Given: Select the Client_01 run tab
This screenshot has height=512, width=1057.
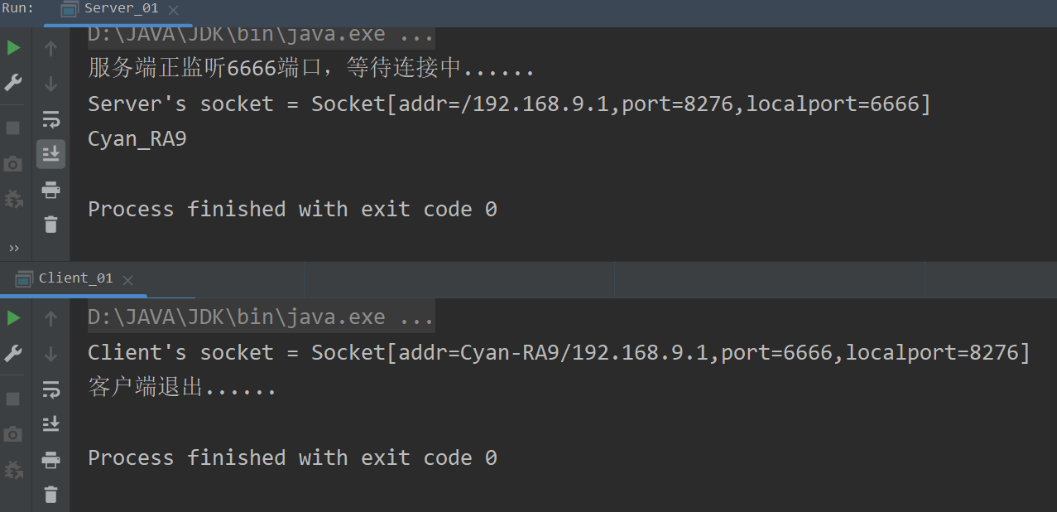Looking at the screenshot, I should (x=75, y=279).
